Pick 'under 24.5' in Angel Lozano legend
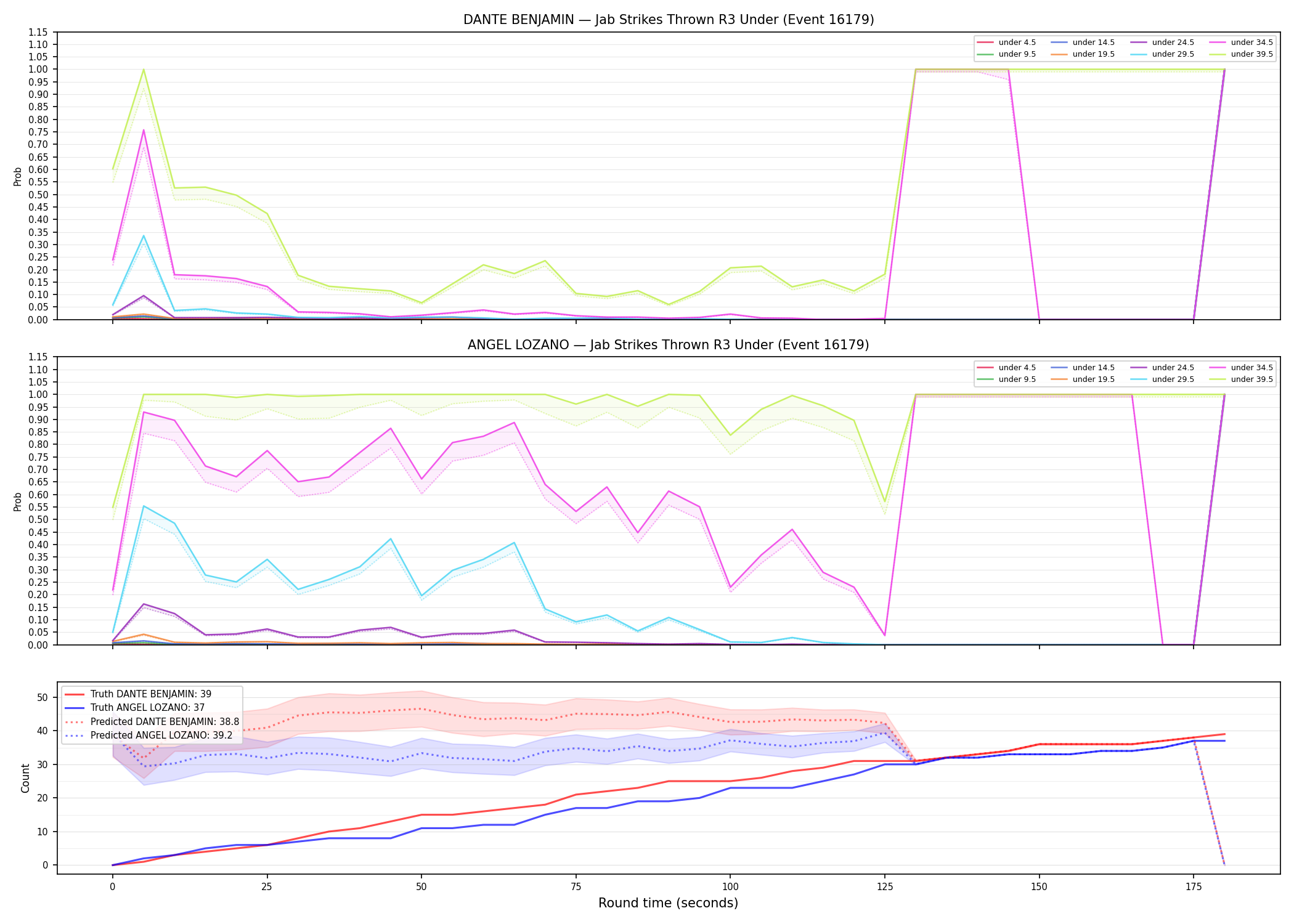Image resolution: width=1294 pixels, height=924 pixels. coord(1173,368)
